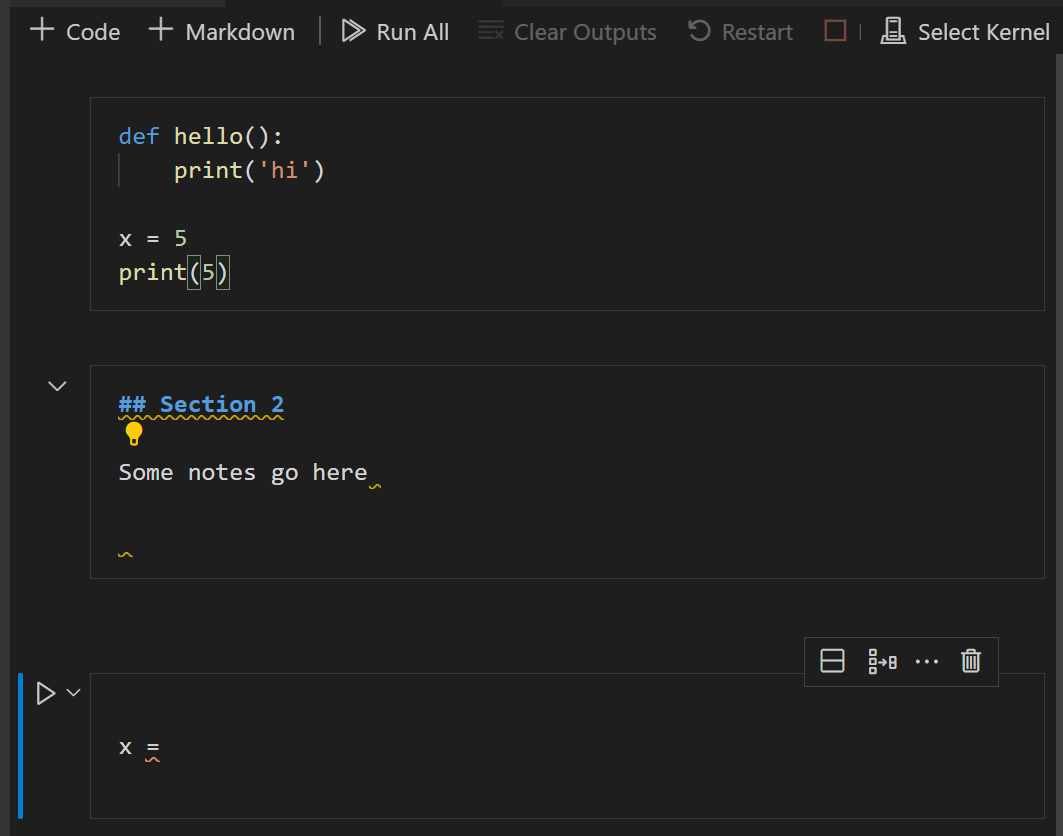This screenshot has width=1063, height=836.
Task: Delete the cell with trash icon
Action: pyautogui.click(x=971, y=661)
